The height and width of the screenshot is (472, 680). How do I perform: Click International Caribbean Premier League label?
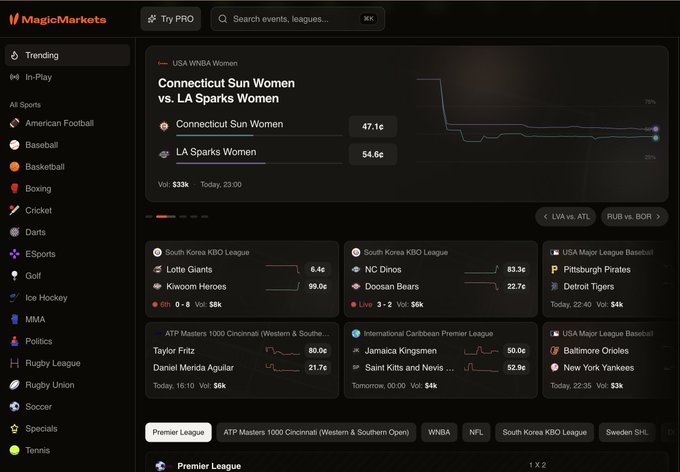coord(428,334)
